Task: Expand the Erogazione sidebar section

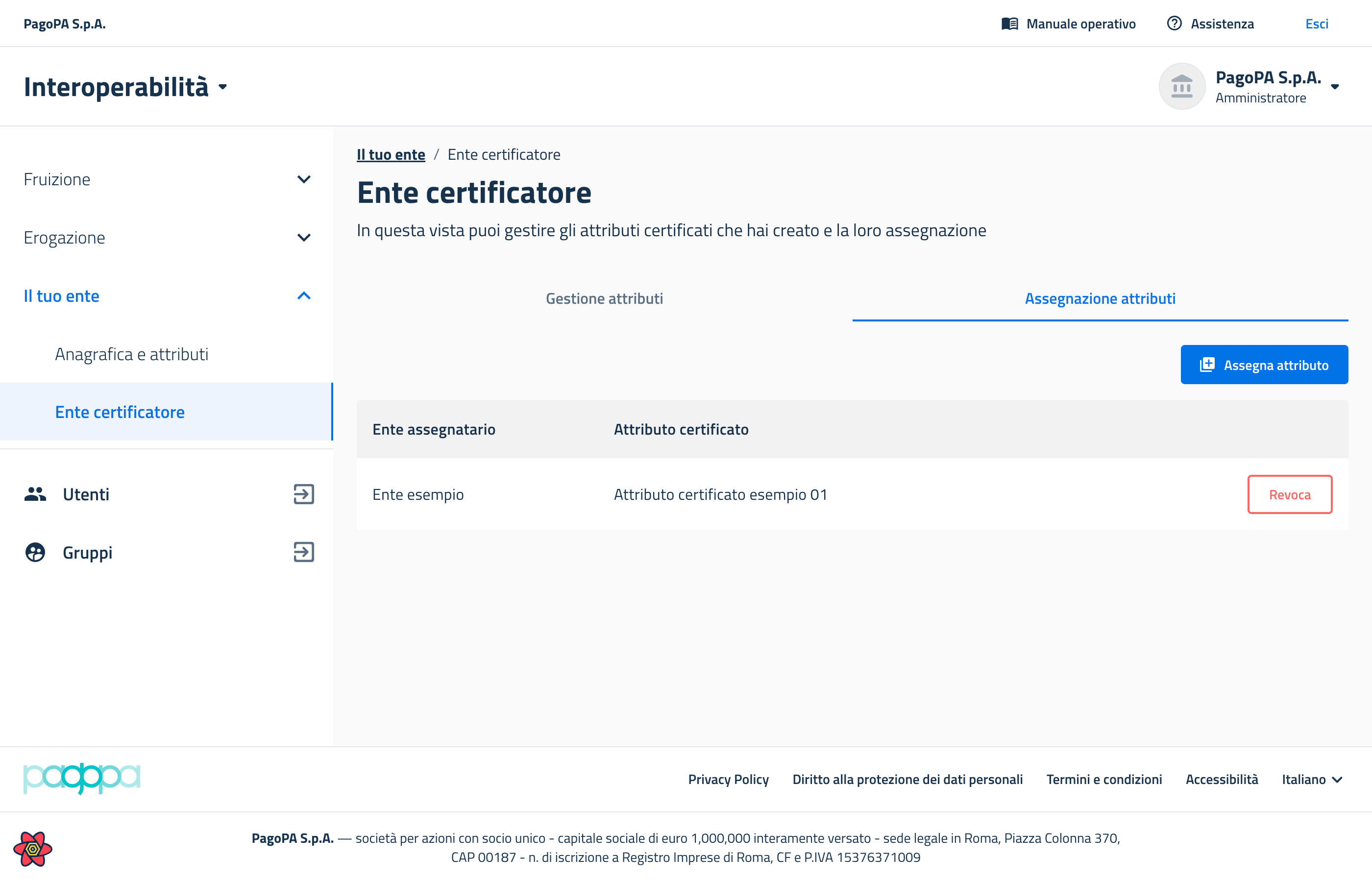Action: tap(167, 238)
